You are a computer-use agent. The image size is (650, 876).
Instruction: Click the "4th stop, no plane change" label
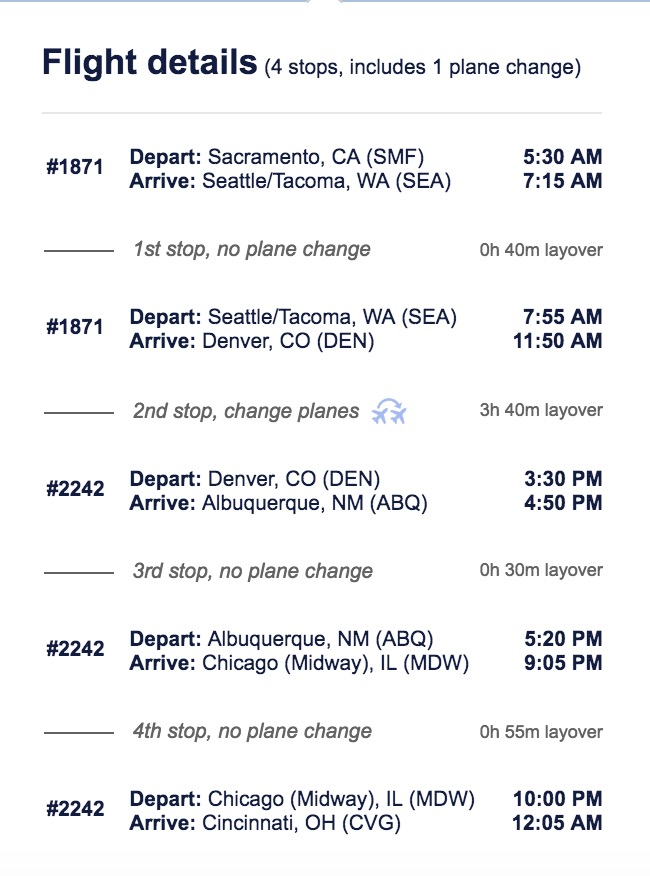pos(253,732)
